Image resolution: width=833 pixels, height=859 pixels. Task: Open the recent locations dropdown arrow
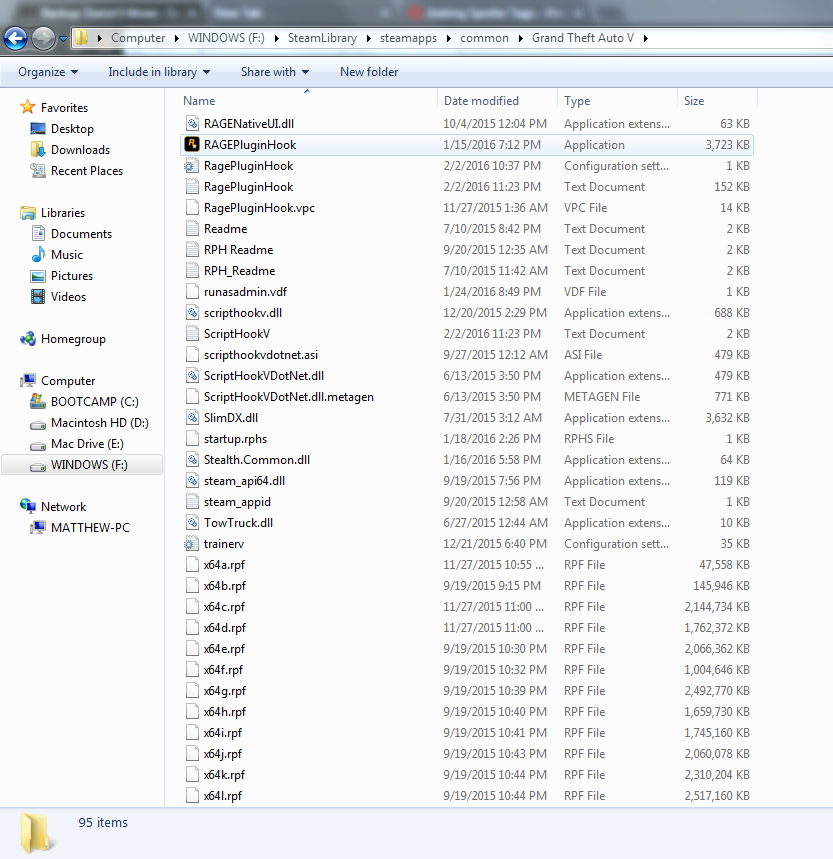click(x=64, y=38)
